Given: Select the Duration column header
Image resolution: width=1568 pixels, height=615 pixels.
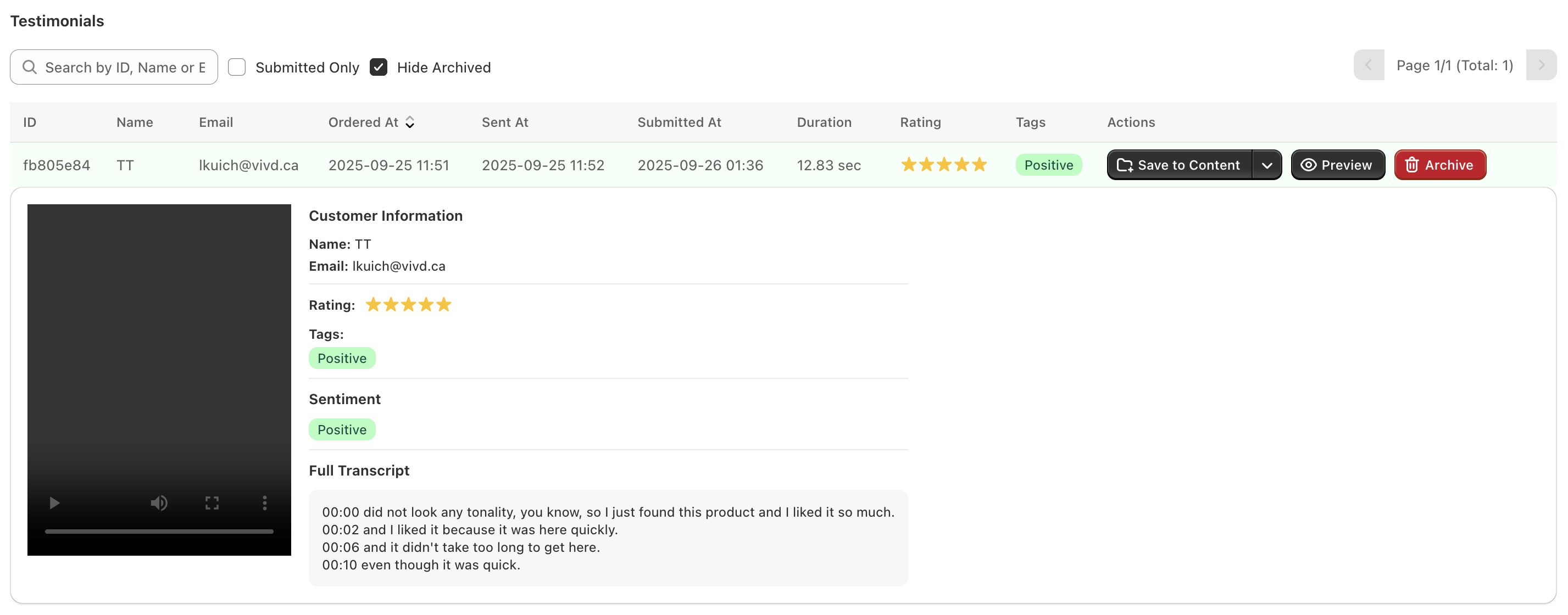Looking at the screenshot, I should tap(824, 122).
